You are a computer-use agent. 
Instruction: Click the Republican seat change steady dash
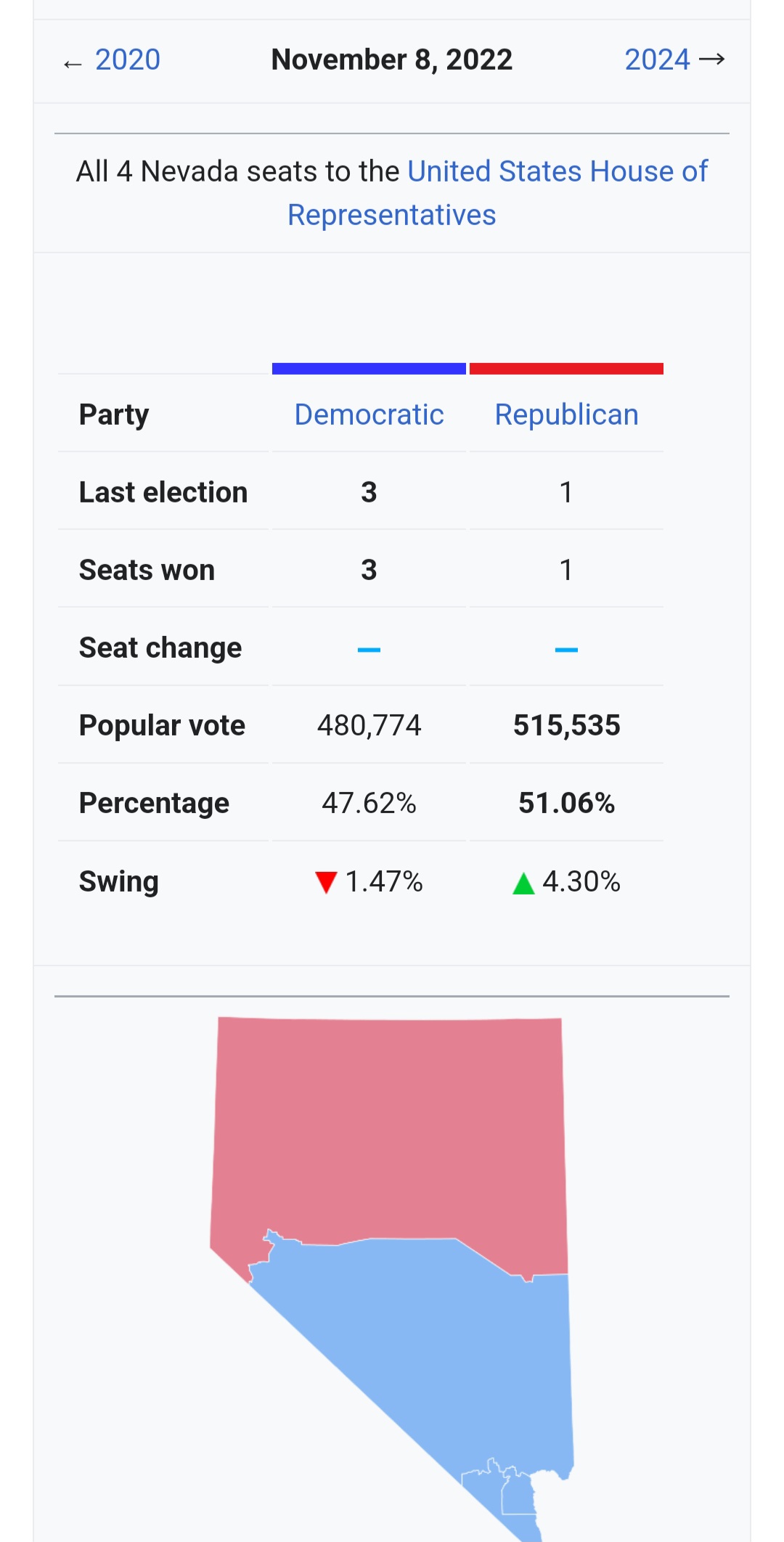point(566,649)
